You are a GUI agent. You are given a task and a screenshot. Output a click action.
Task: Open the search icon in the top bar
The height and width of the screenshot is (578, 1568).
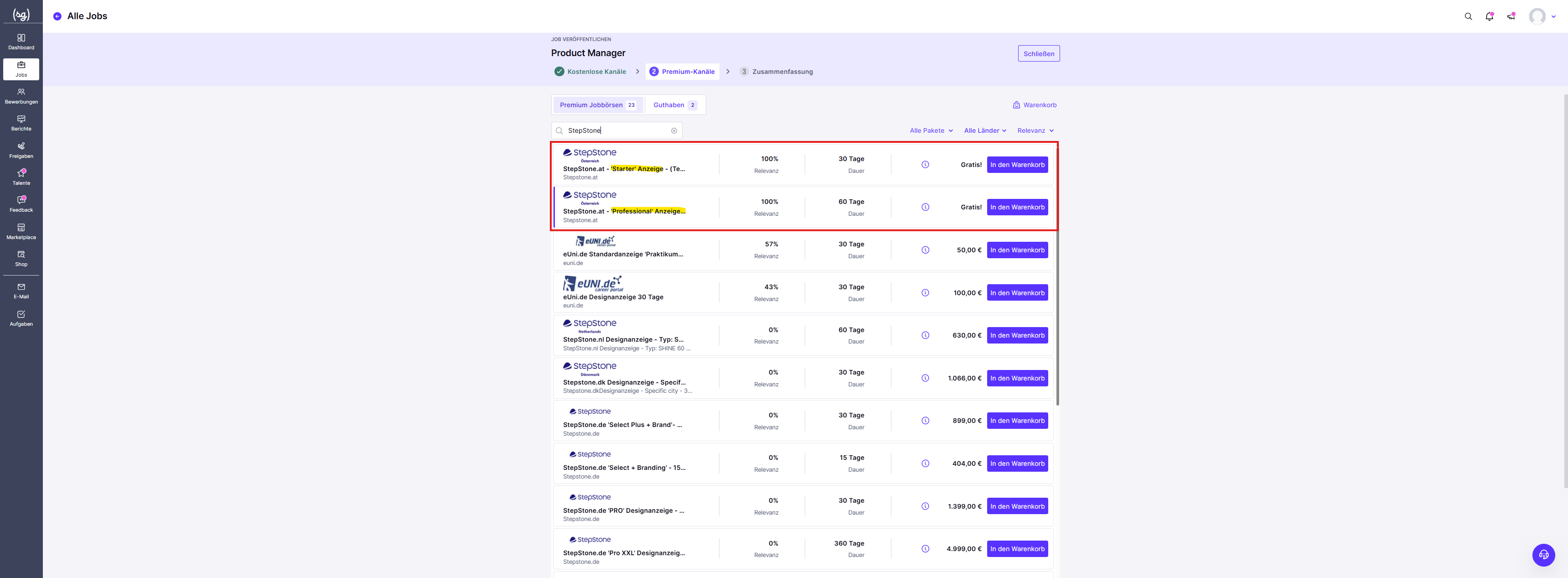1468,16
